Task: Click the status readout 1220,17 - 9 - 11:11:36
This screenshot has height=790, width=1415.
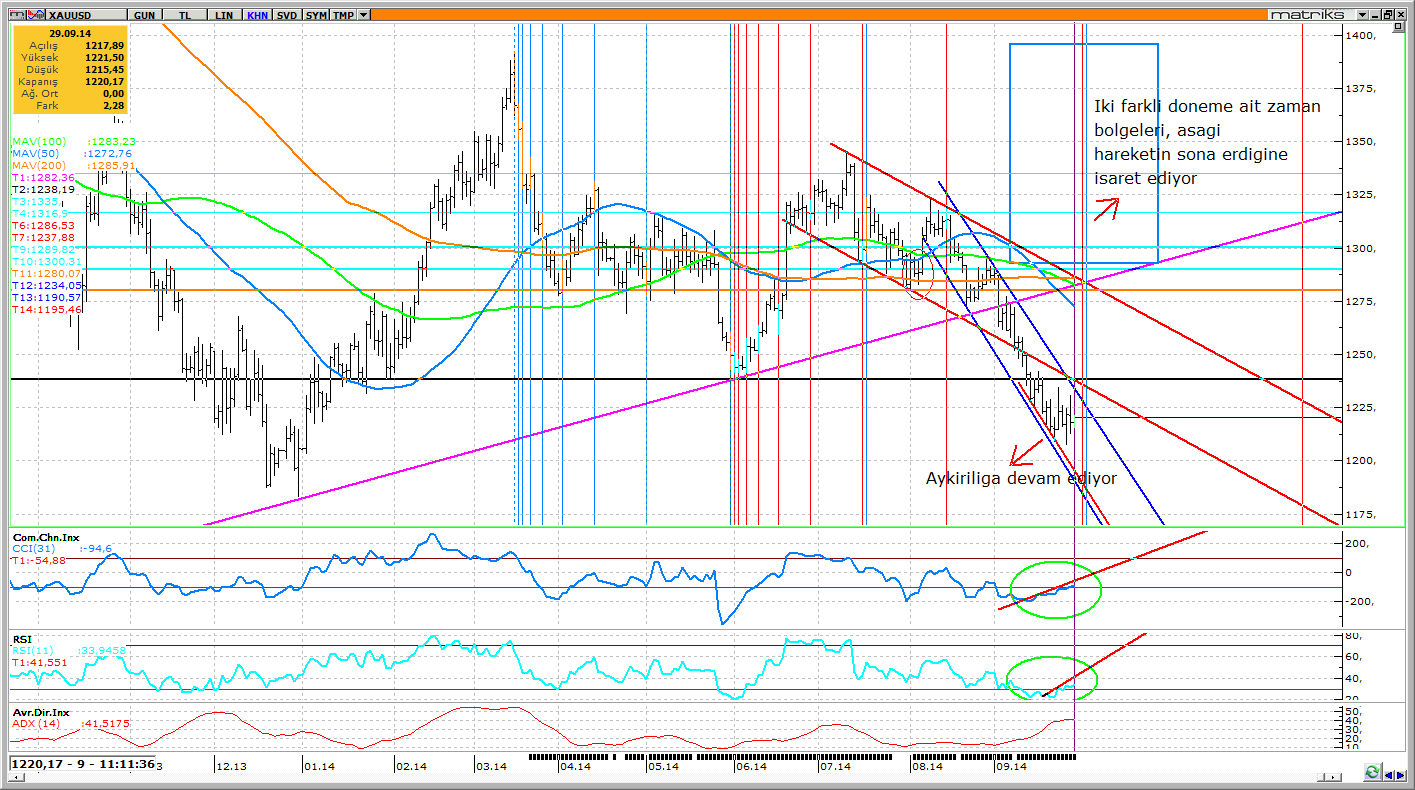Action: tap(83, 763)
